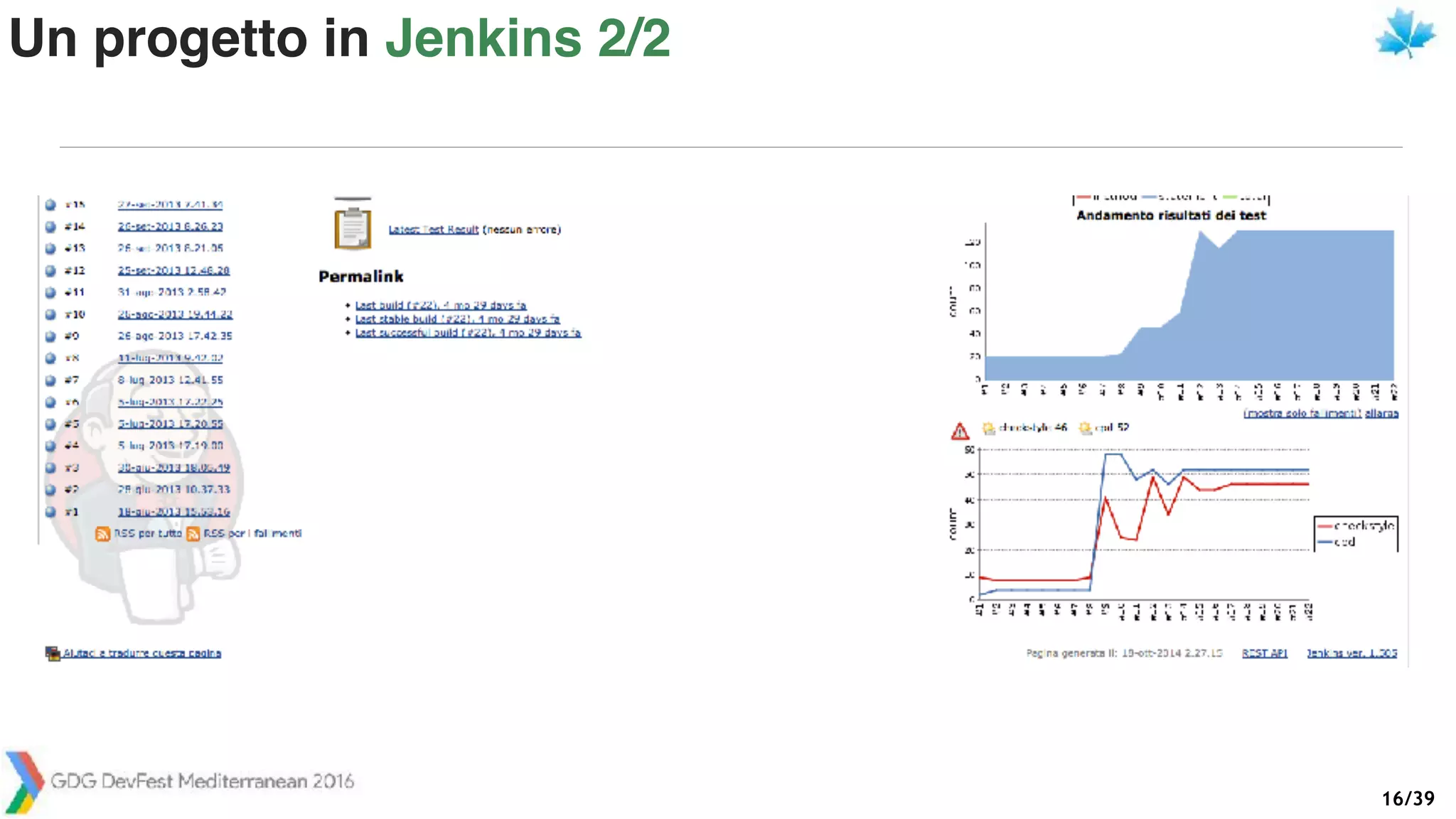Click the cpd 52 label
The width and height of the screenshot is (1456, 819).
tap(1112, 427)
